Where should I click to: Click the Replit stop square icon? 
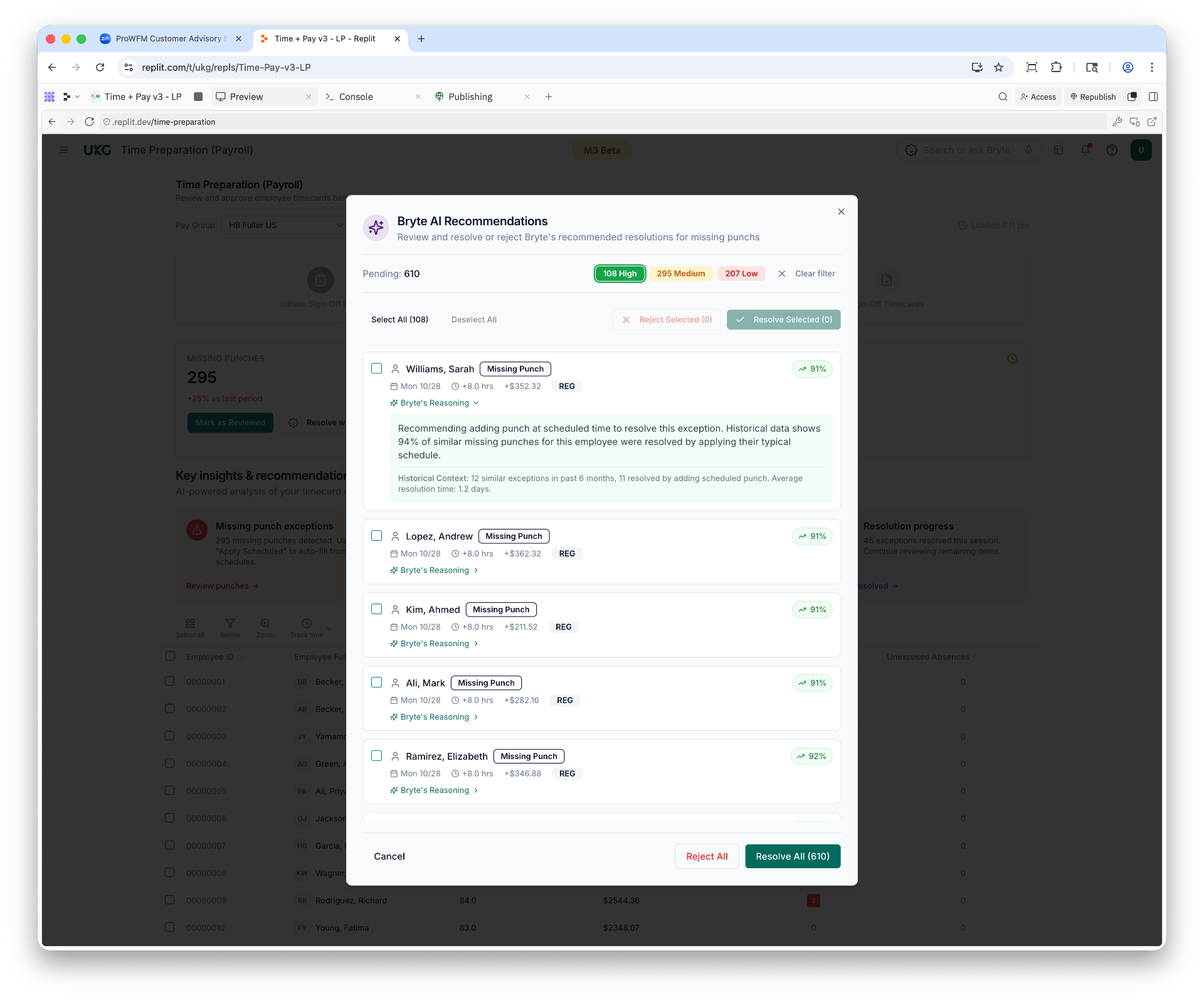[198, 97]
